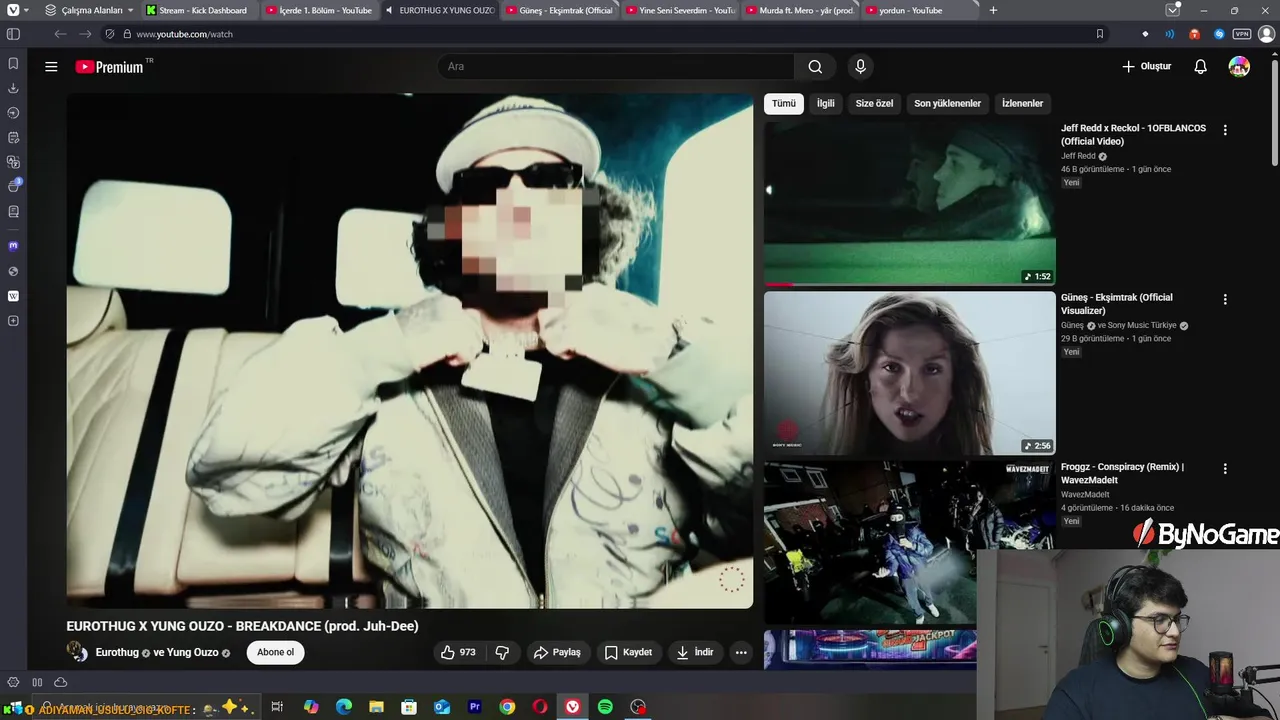Open a new browser tab
Image resolution: width=1280 pixels, height=720 pixels.
tap(993, 10)
